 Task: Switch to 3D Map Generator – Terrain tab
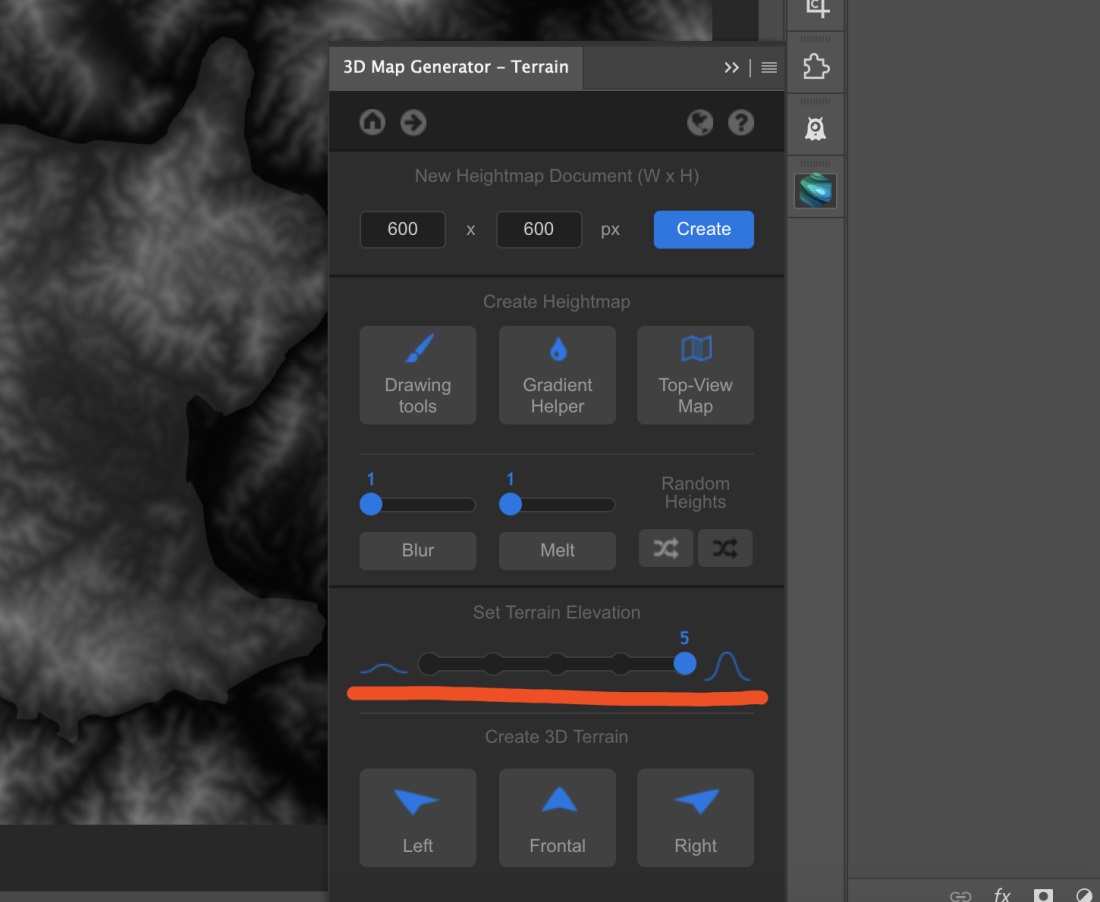[456, 67]
